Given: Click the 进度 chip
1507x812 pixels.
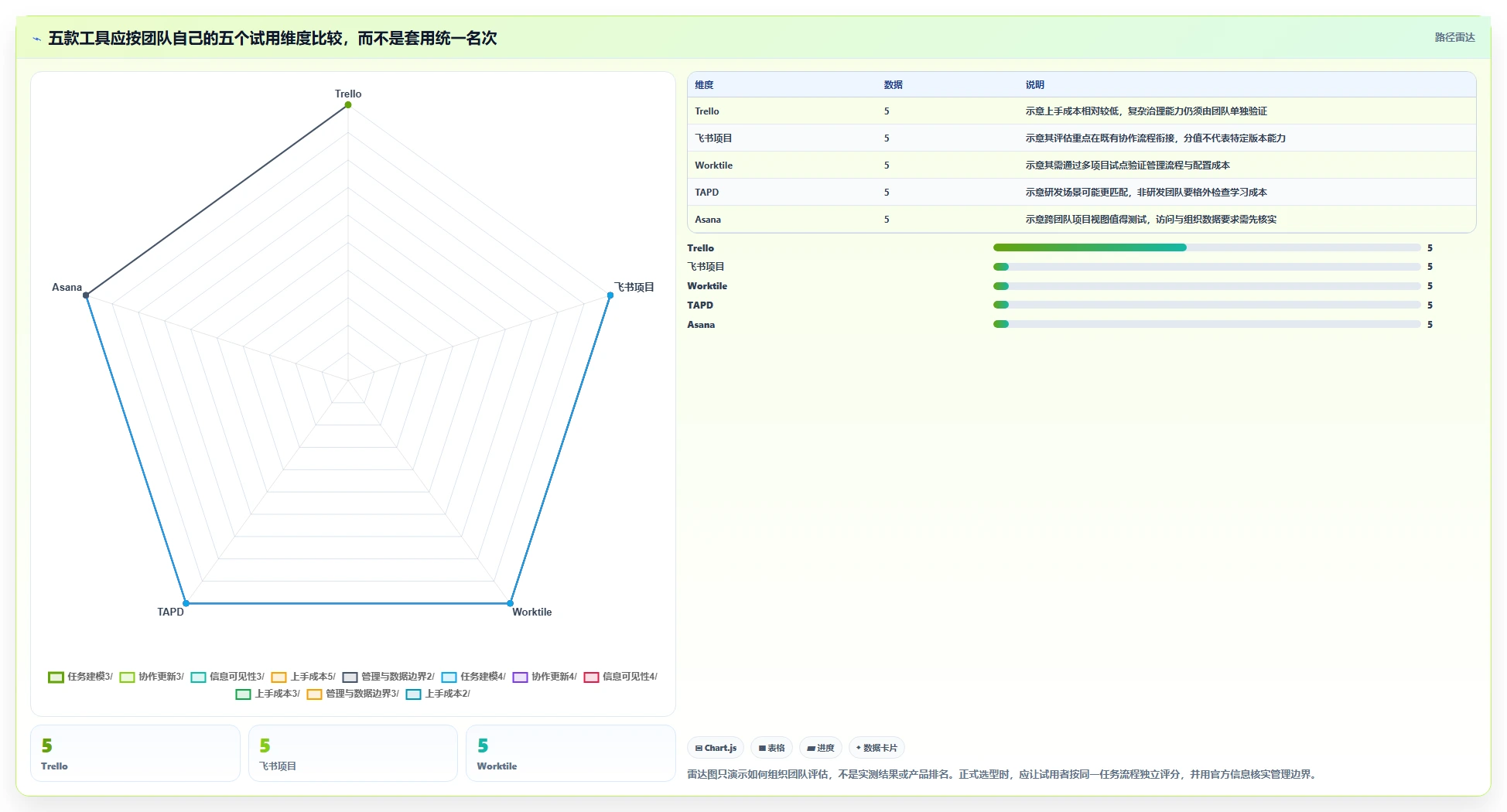Looking at the screenshot, I should tap(821, 748).
